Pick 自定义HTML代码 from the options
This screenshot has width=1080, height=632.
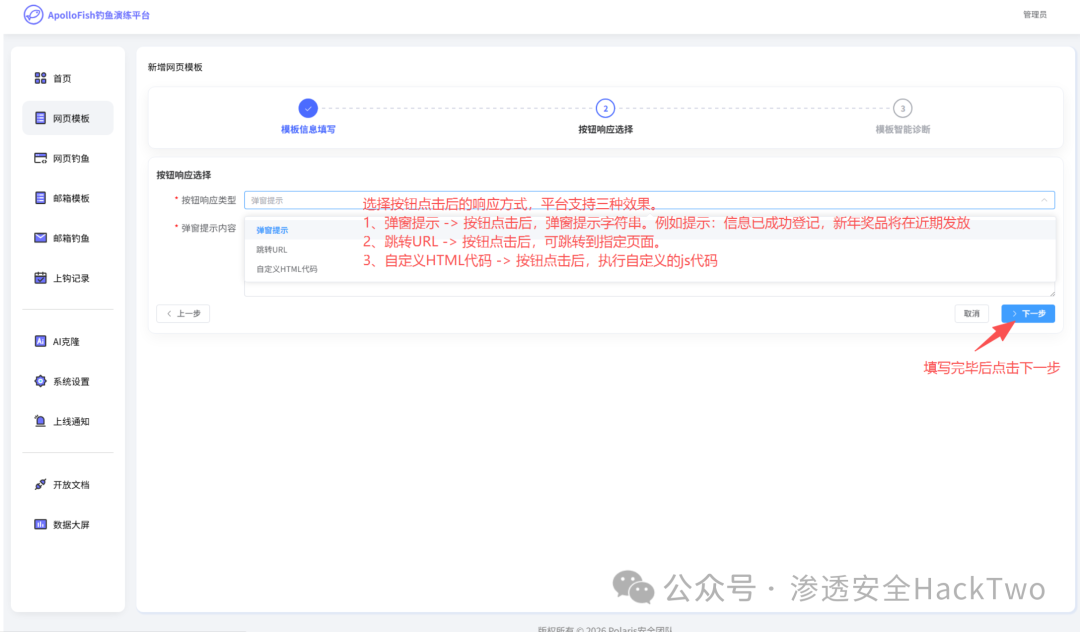[x=285, y=268]
